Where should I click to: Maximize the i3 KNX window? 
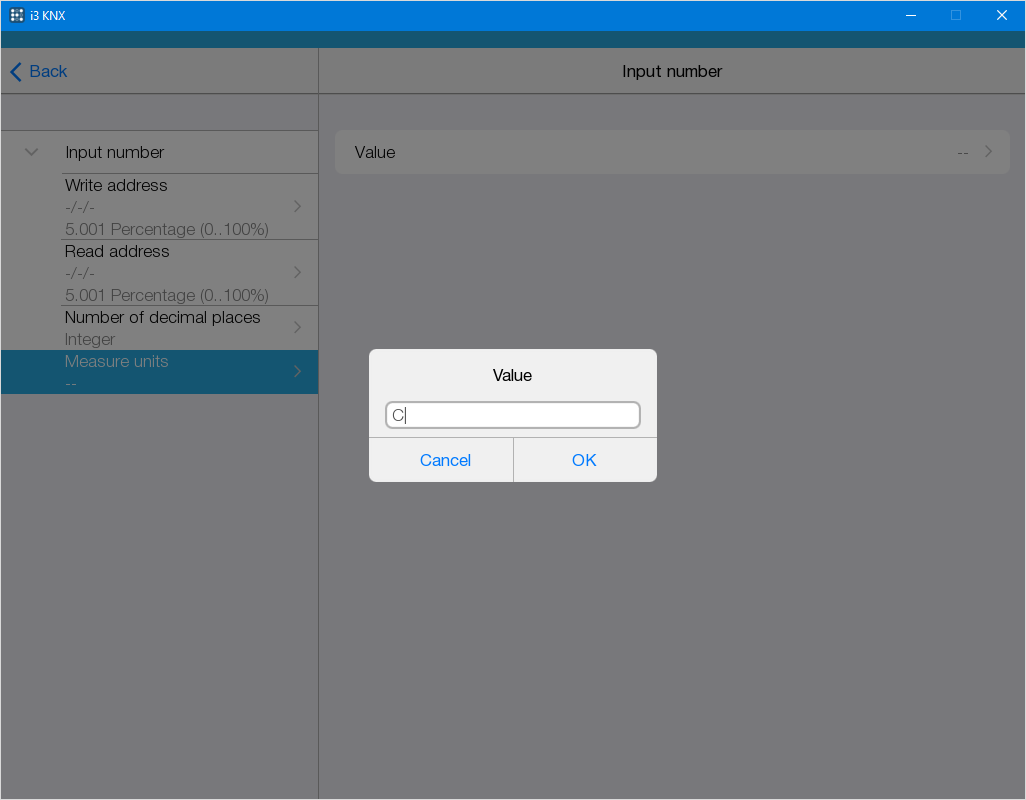[956, 15]
